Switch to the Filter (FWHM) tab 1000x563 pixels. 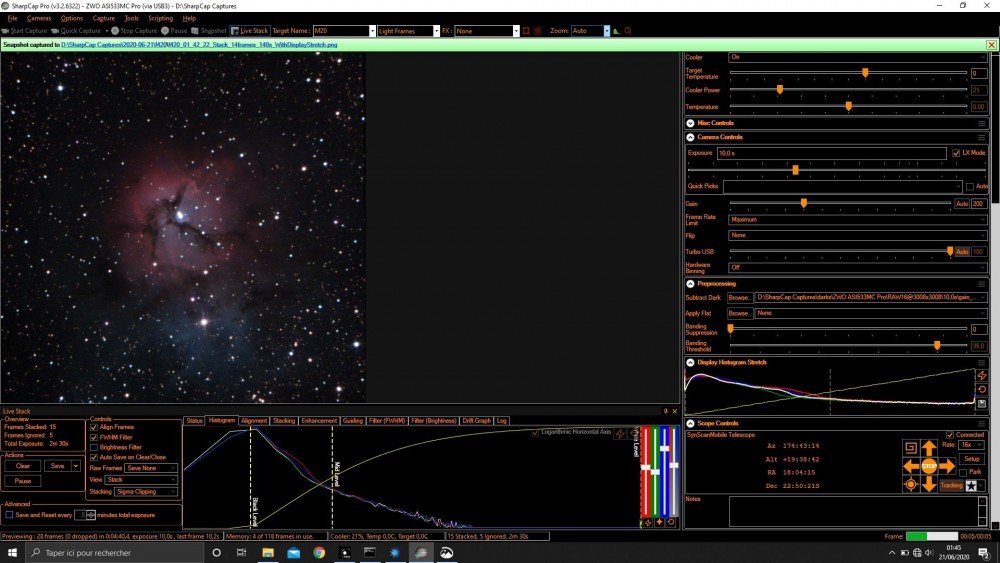pyautogui.click(x=386, y=421)
